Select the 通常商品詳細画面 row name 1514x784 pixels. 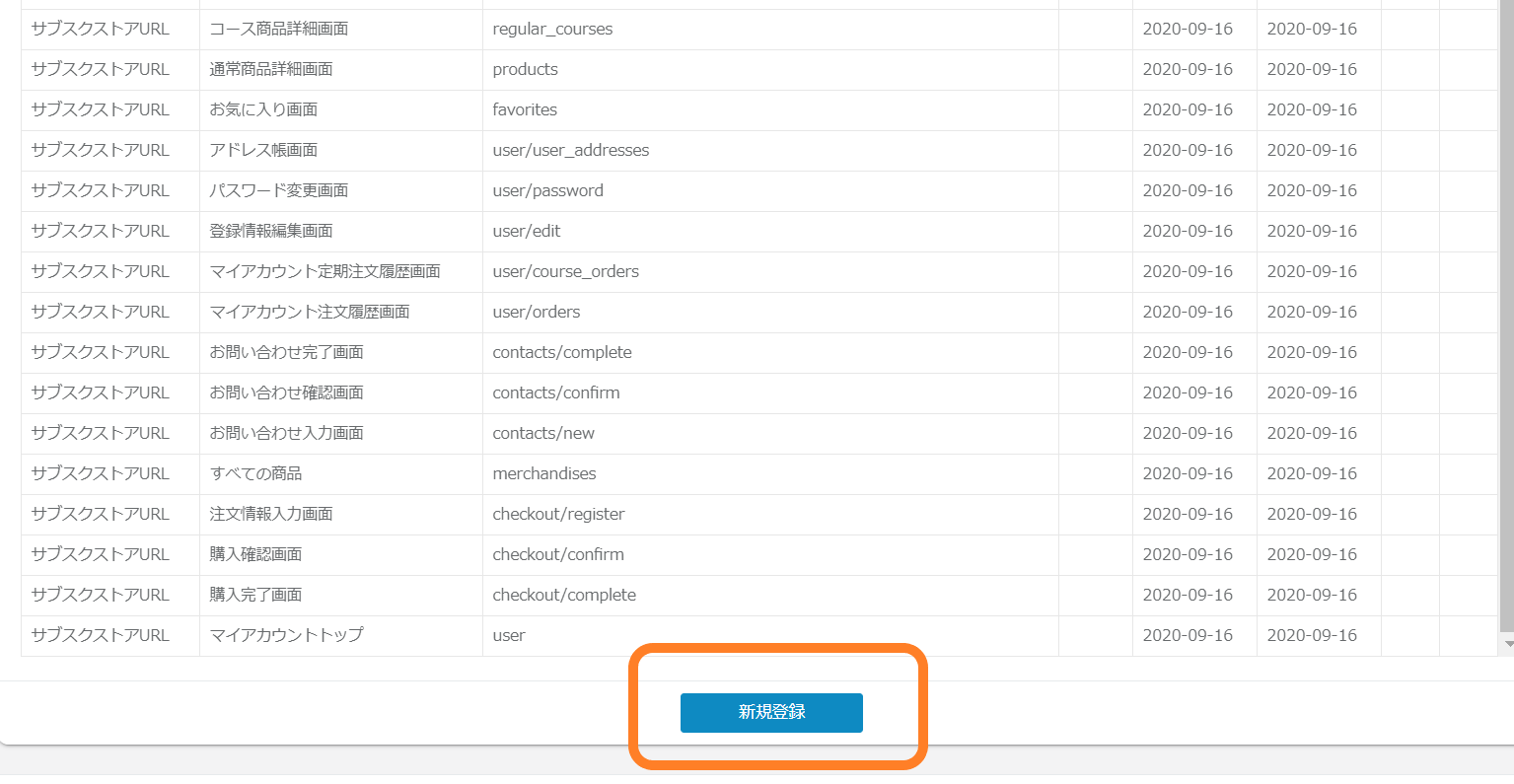(271, 70)
